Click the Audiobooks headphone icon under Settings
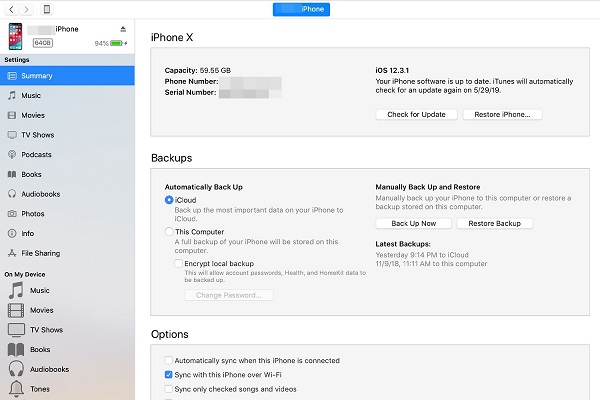The width and height of the screenshot is (600, 400). click(x=12, y=194)
